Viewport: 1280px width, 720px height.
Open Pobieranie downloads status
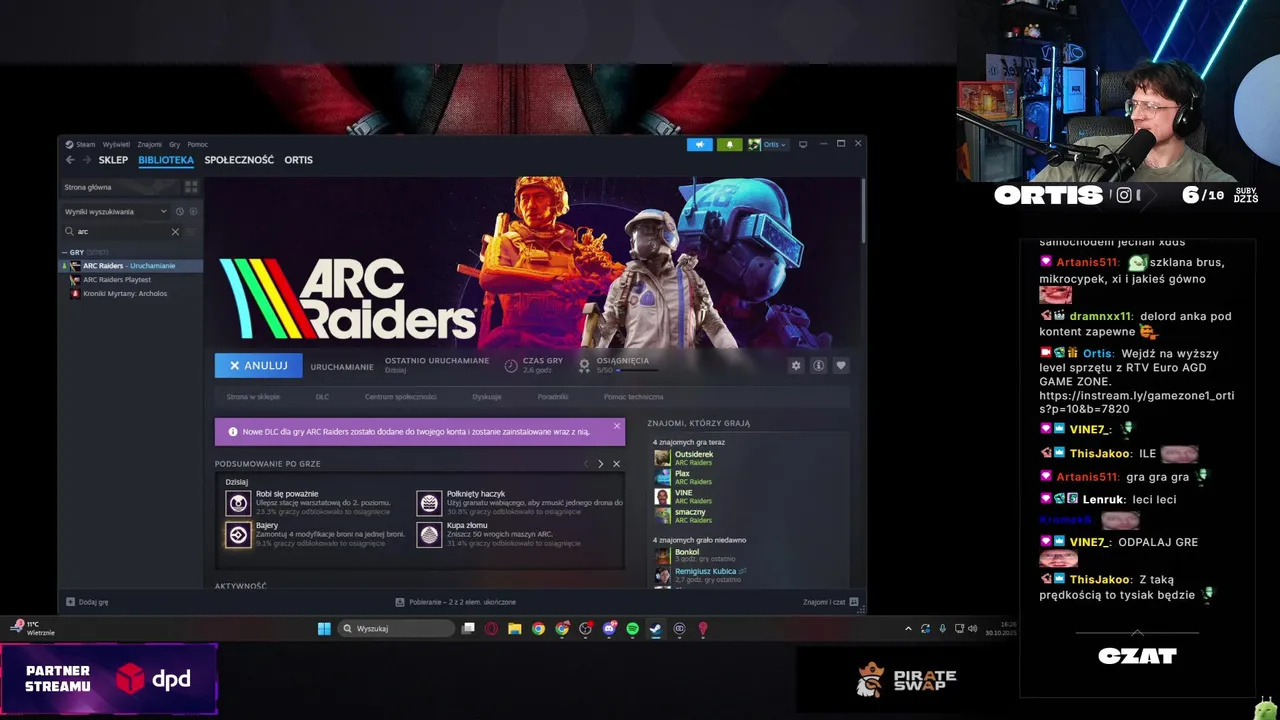456,602
